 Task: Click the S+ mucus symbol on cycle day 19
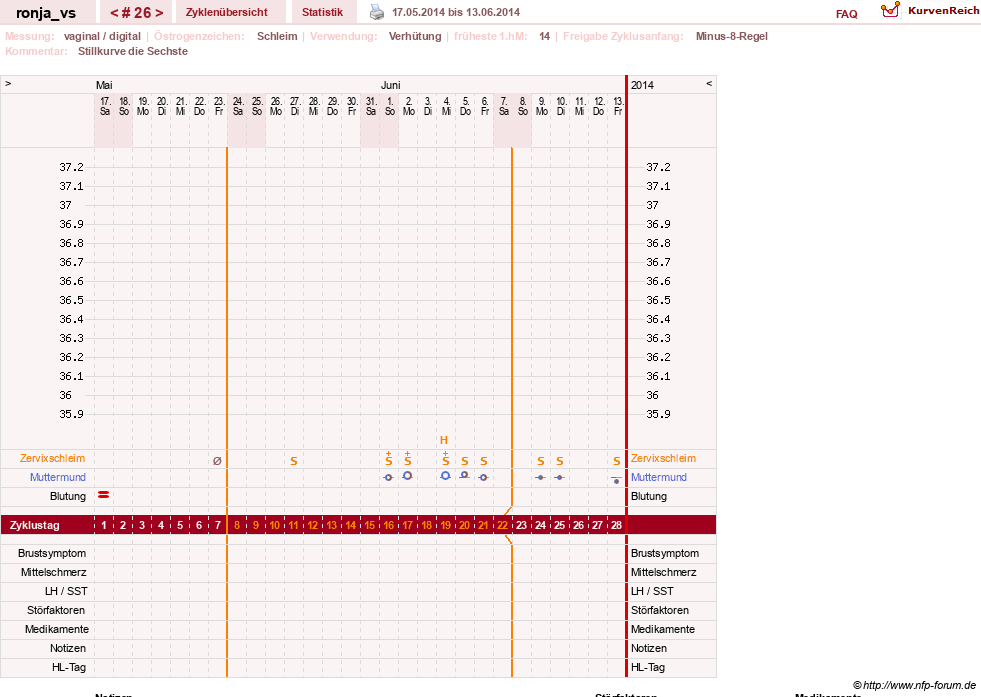tap(445, 459)
